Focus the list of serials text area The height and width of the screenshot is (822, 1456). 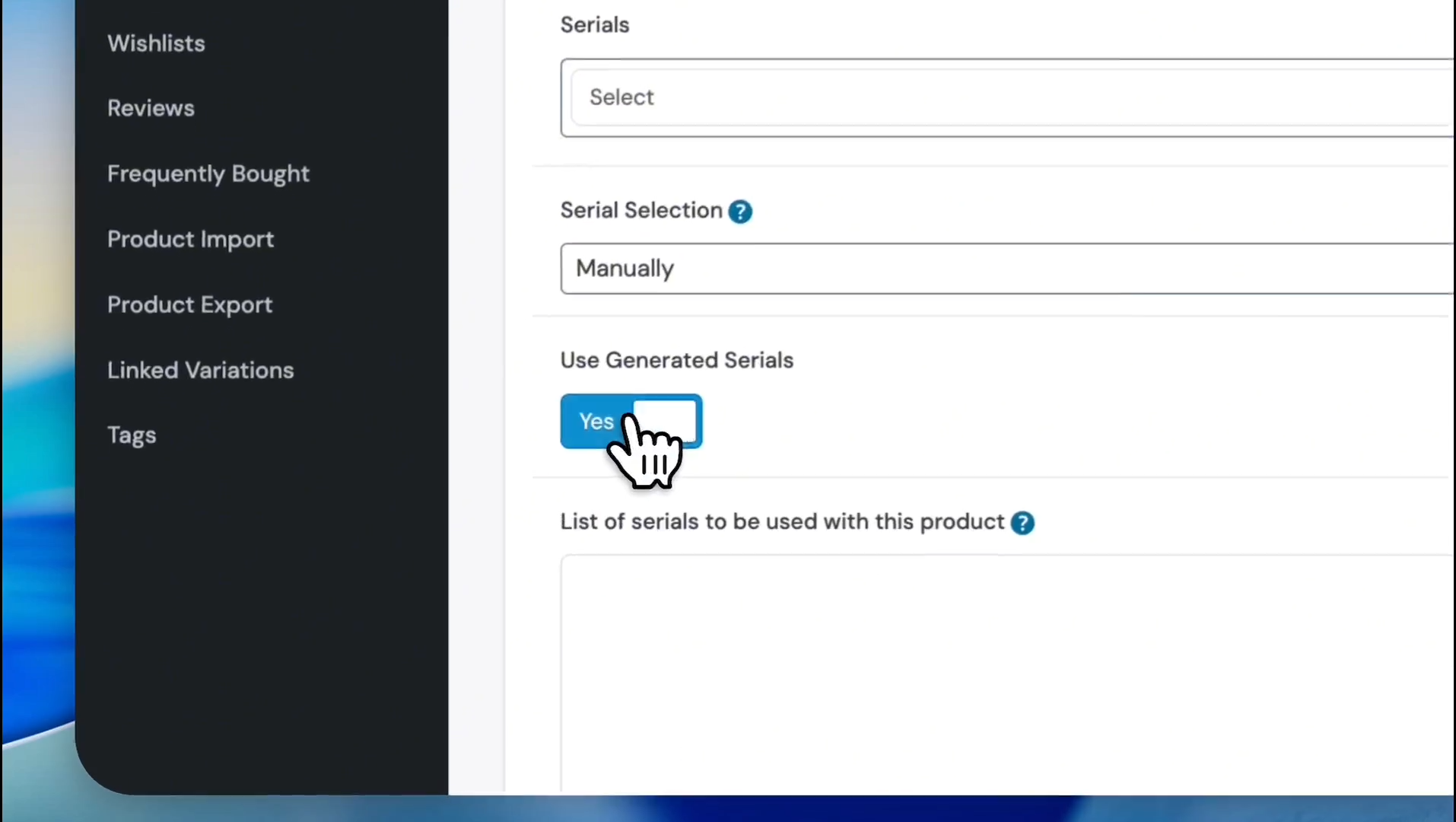click(x=1004, y=670)
